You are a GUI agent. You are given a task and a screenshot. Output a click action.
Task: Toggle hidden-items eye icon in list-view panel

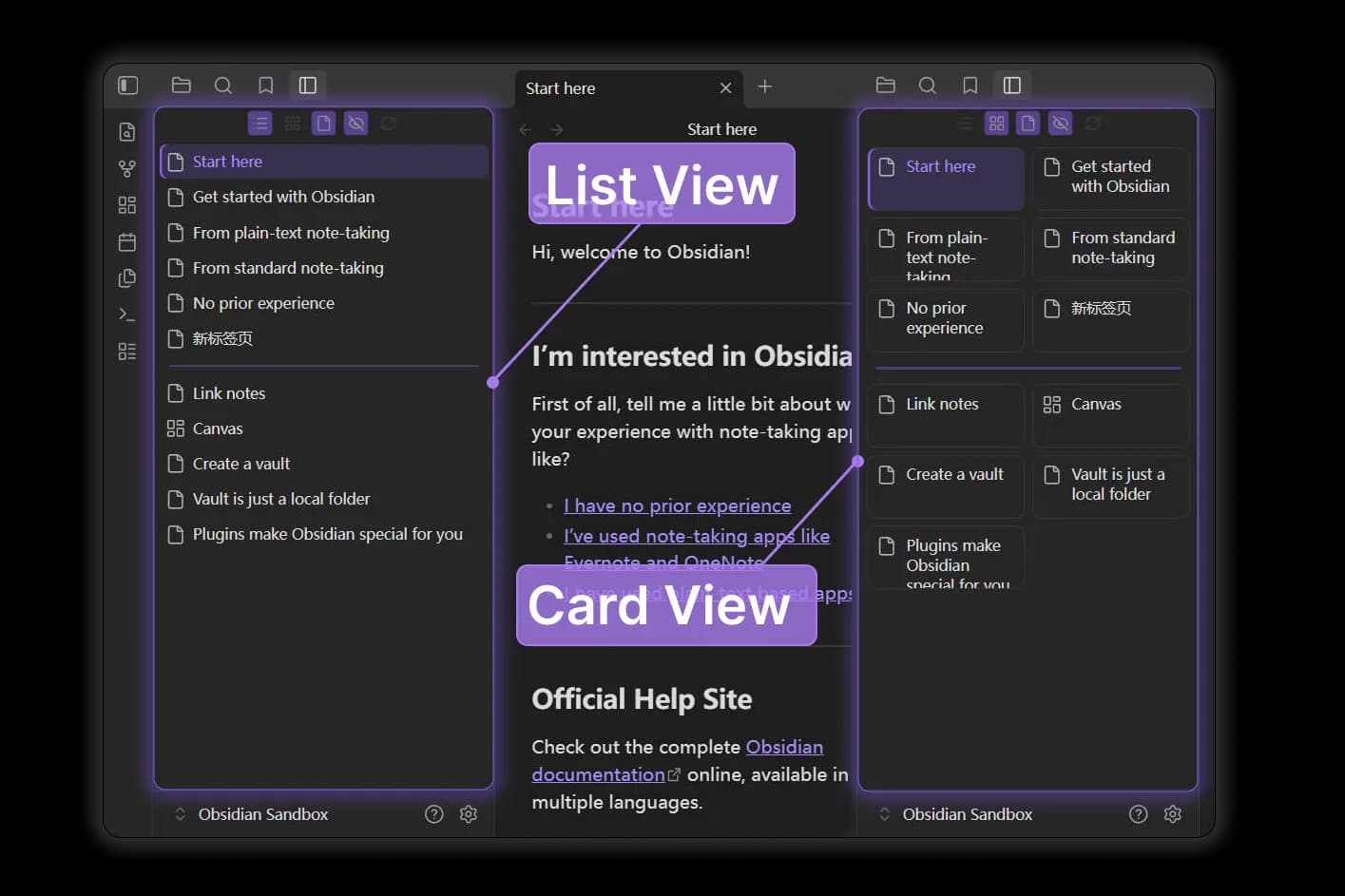[x=356, y=124]
